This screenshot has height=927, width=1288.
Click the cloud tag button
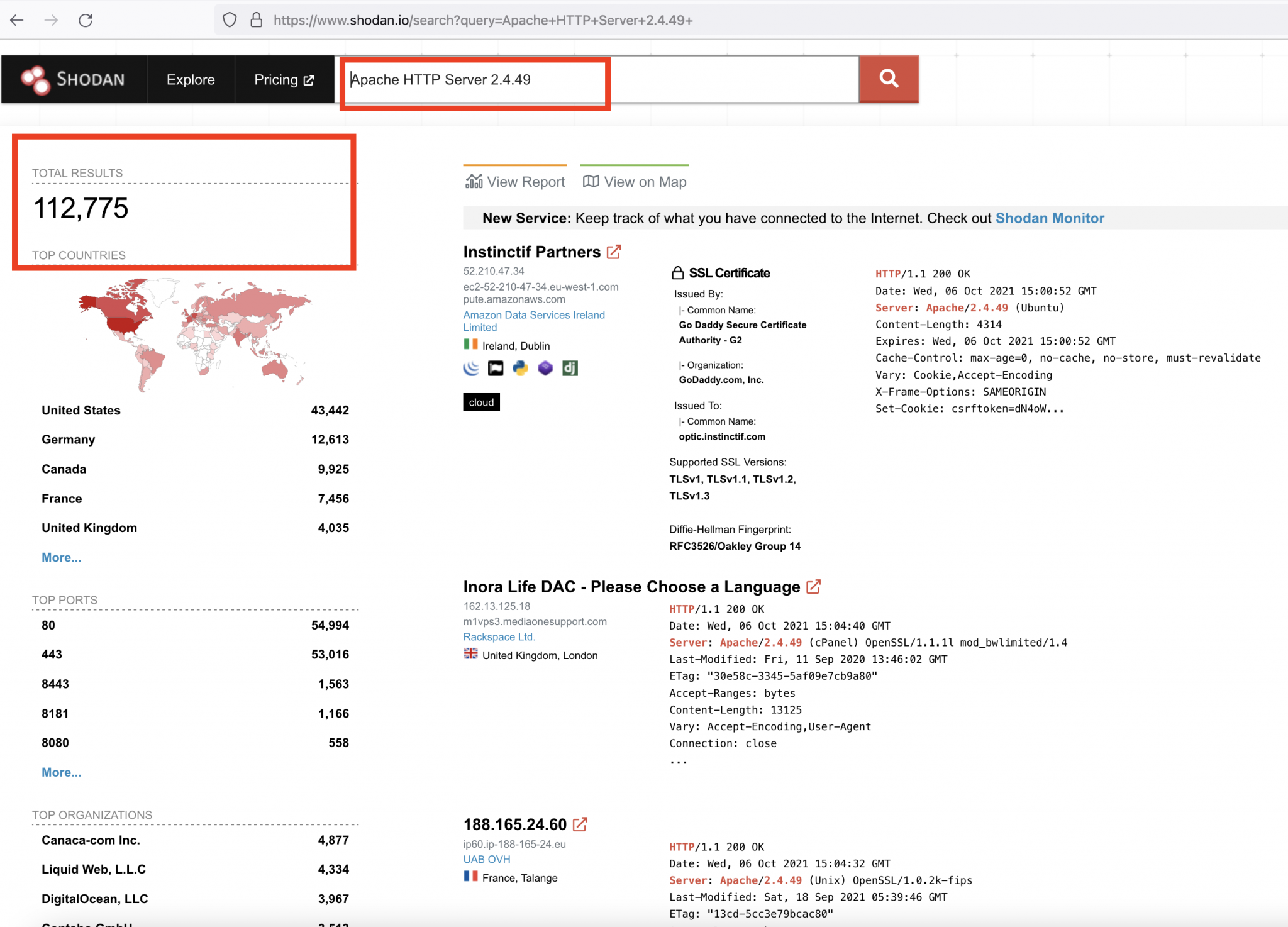(481, 402)
